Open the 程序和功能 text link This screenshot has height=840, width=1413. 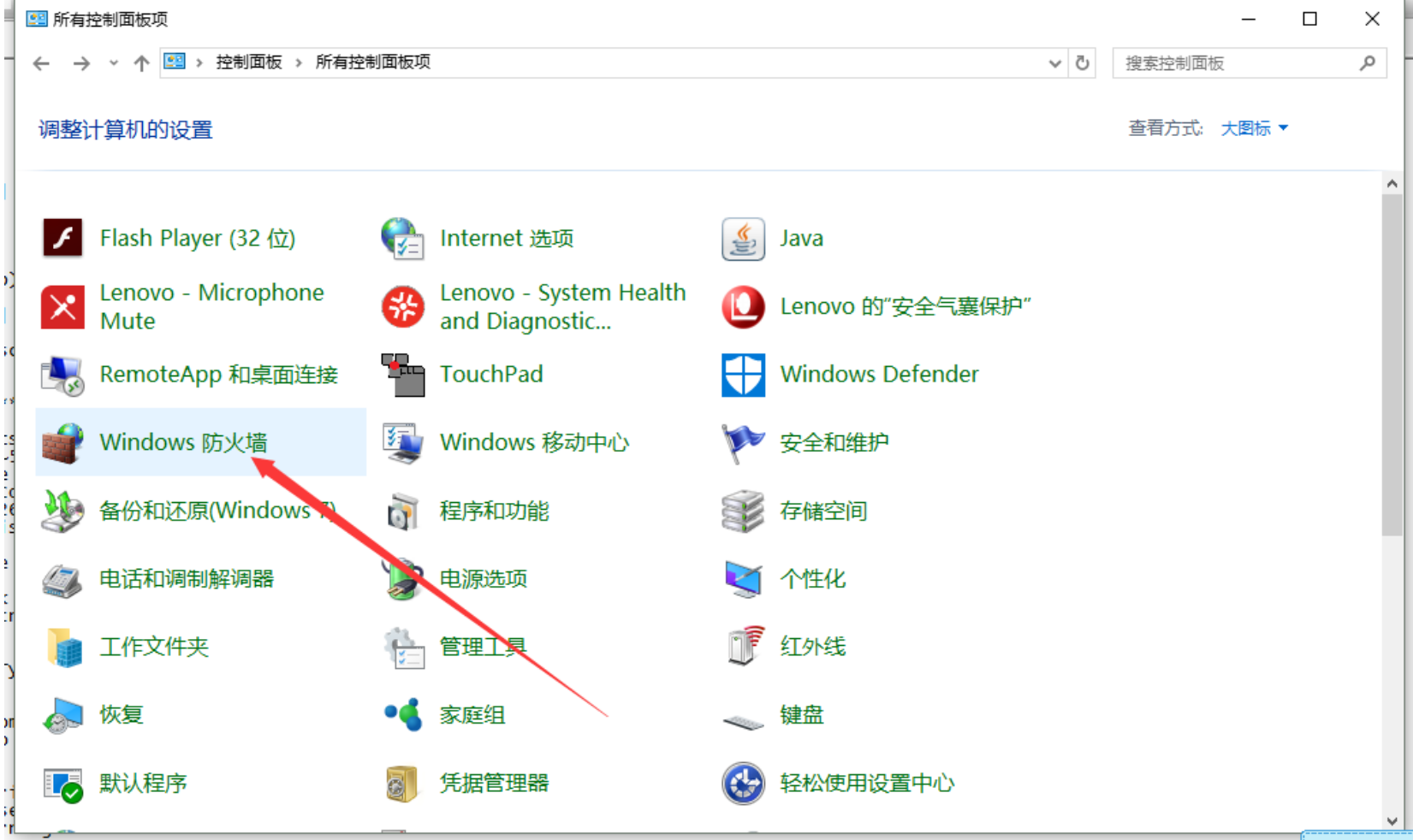(494, 511)
